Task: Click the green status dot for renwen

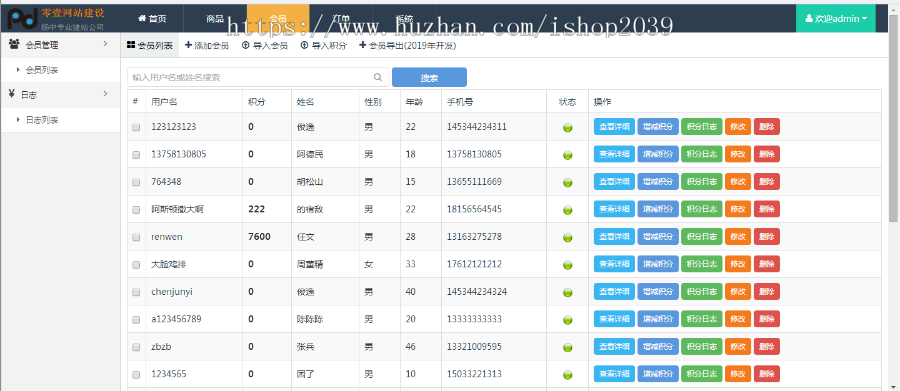Action: pos(568,237)
